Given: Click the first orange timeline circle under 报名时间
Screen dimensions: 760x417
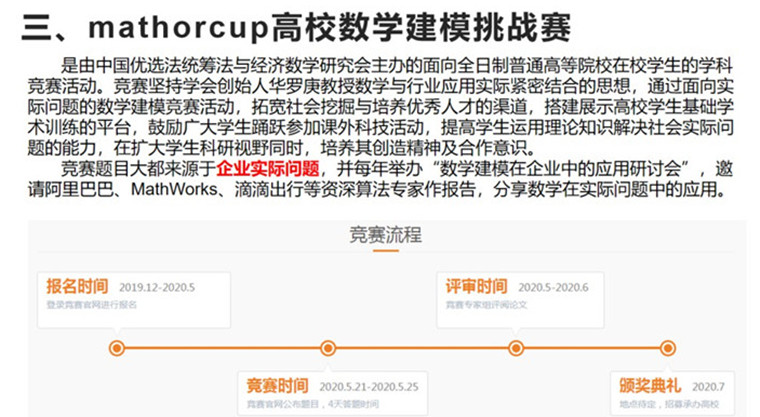Looking at the screenshot, I should (x=117, y=348).
